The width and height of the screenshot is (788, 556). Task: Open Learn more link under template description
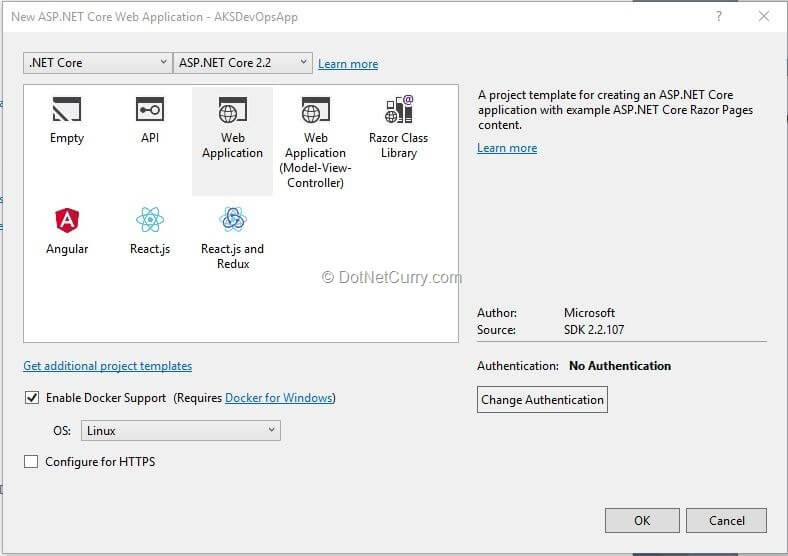(507, 148)
